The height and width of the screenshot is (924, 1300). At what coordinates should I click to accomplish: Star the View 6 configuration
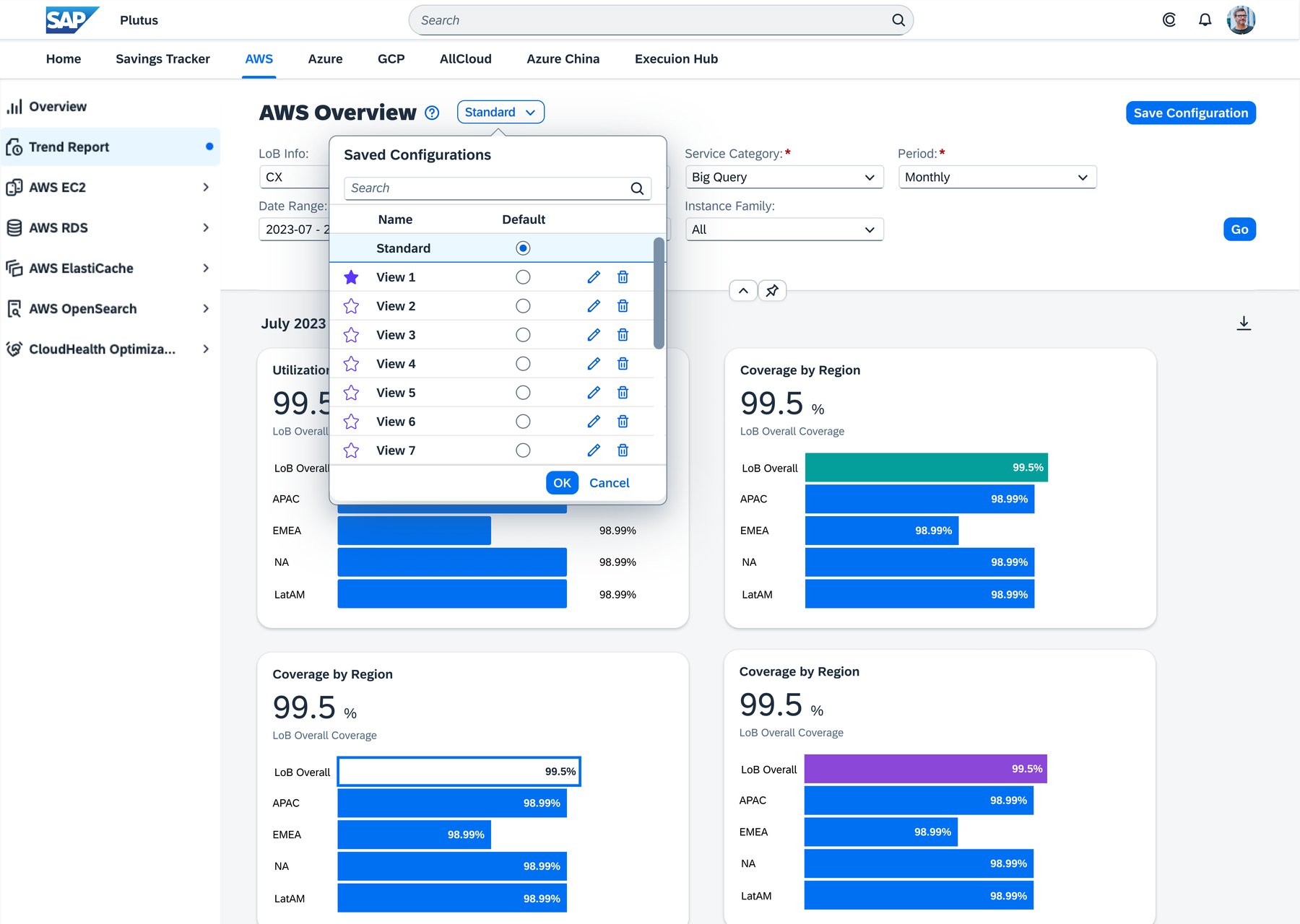tap(351, 422)
